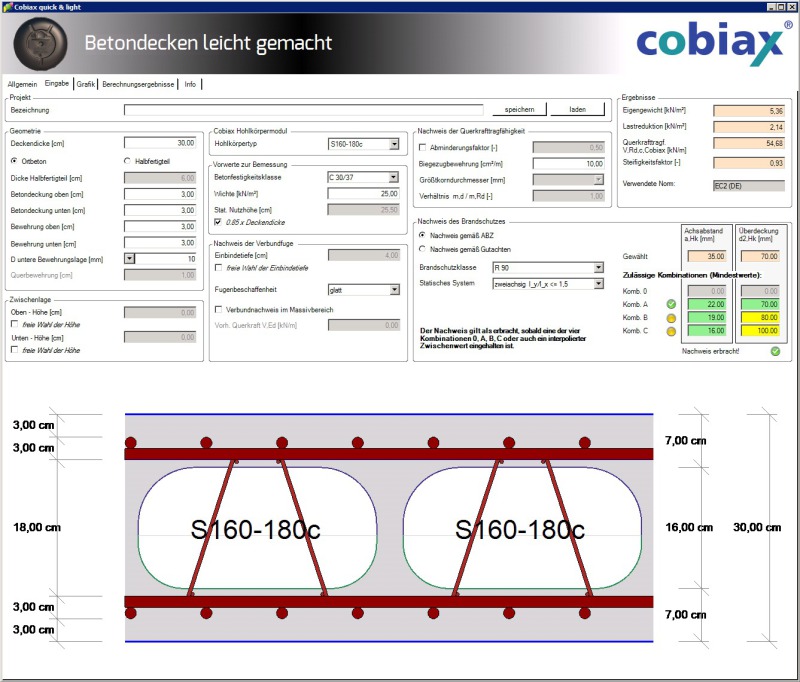This screenshot has width=800, height=682.
Task: Click green check beside Nachweis erbracht!
Action: click(x=775, y=351)
